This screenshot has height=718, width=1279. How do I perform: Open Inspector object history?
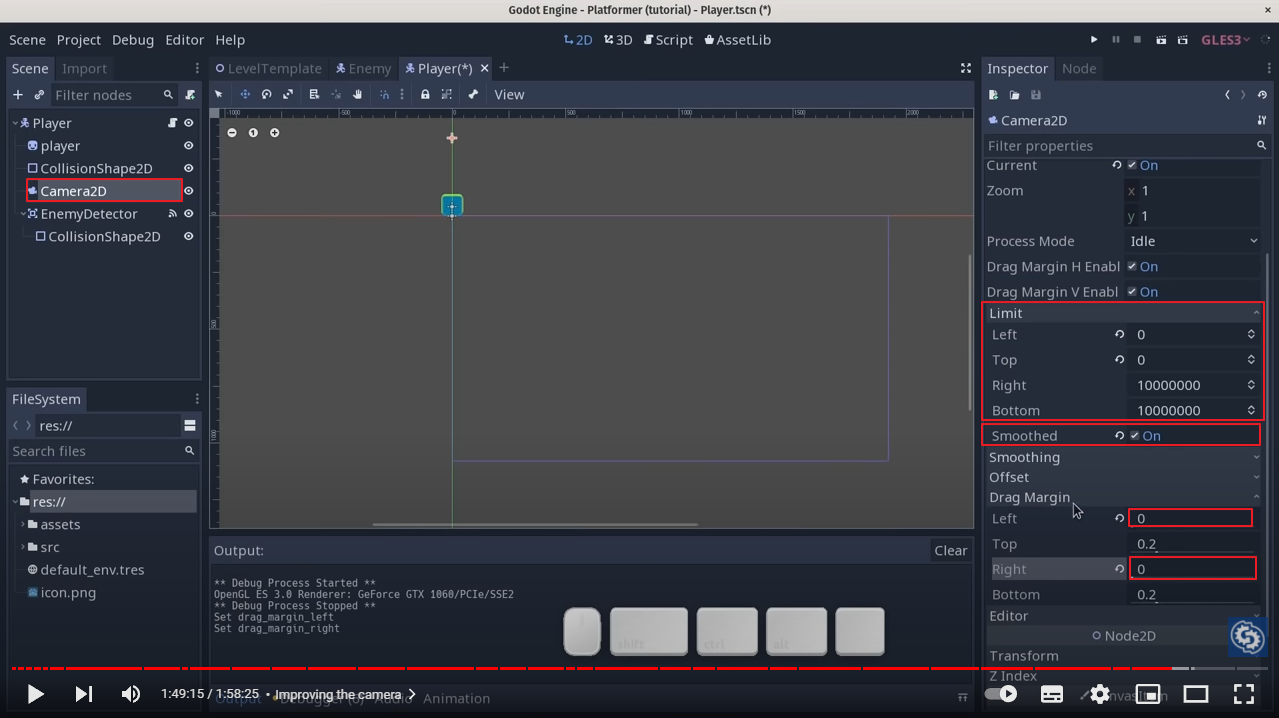1262,95
